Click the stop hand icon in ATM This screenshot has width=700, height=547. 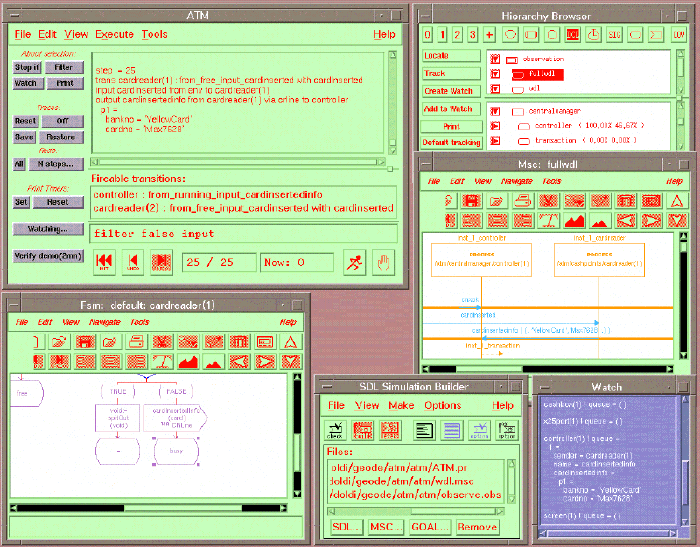point(383,262)
